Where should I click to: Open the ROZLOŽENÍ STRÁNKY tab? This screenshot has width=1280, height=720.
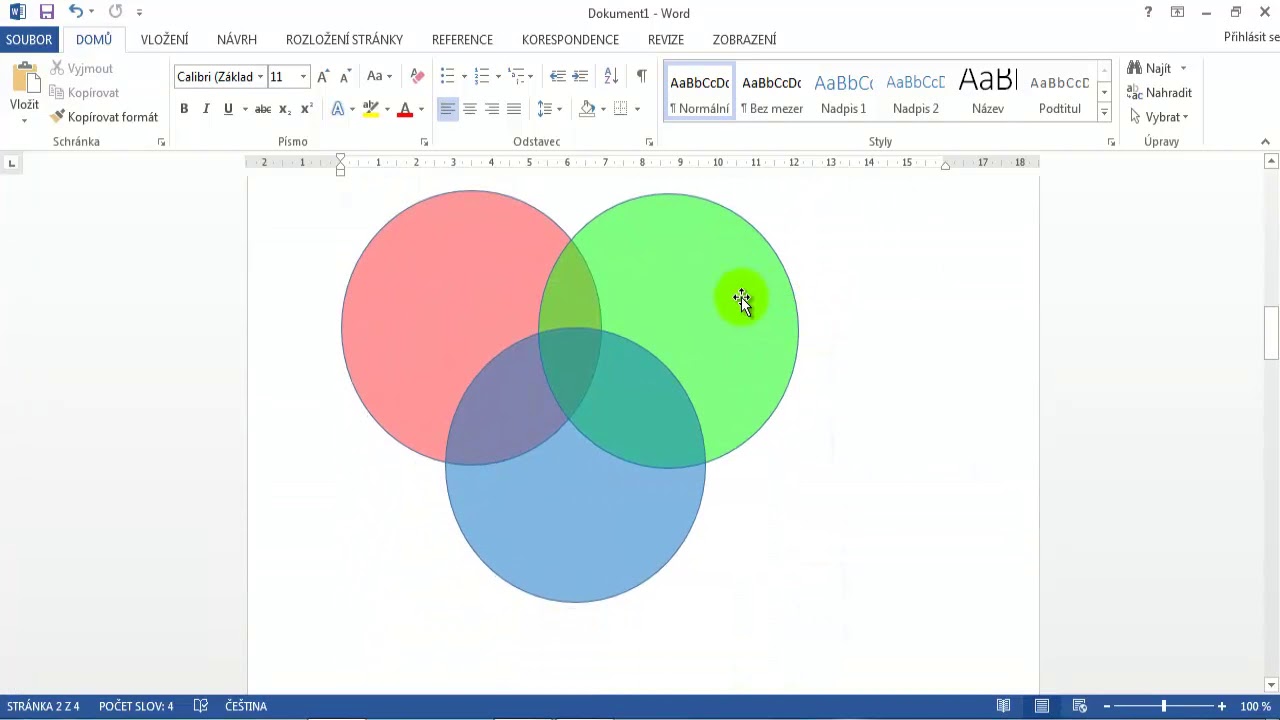[x=344, y=40]
